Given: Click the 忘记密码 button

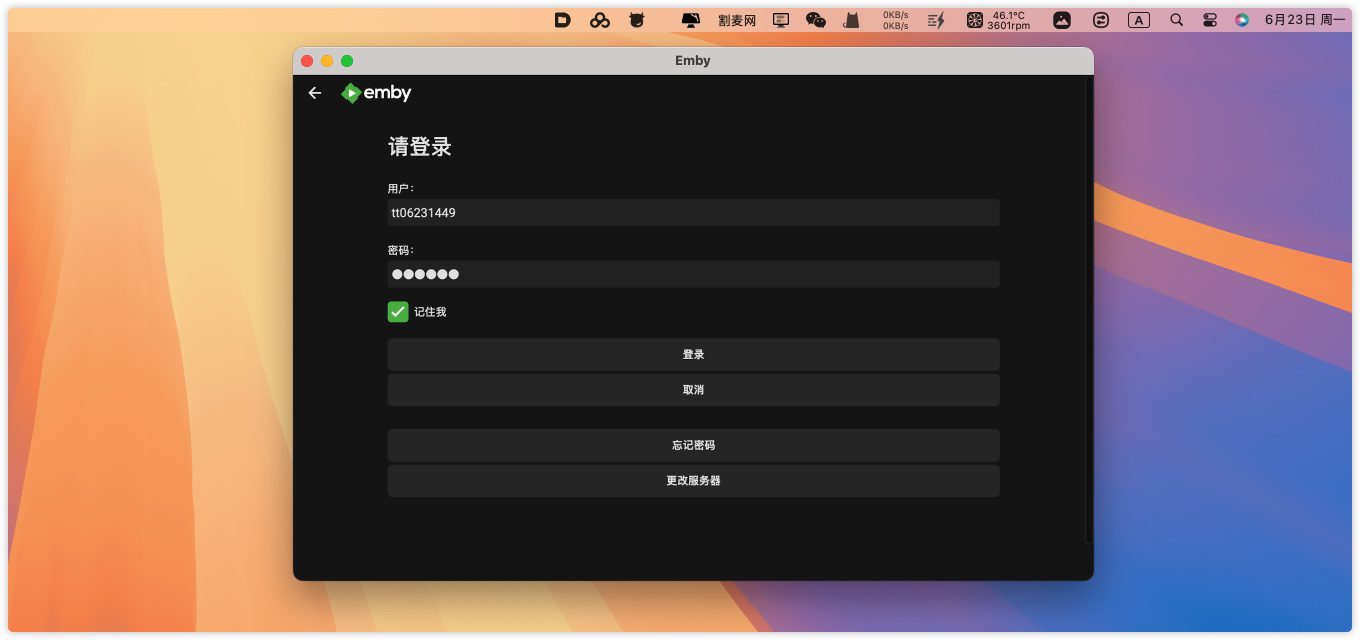Looking at the screenshot, I should tap(693, 445).
